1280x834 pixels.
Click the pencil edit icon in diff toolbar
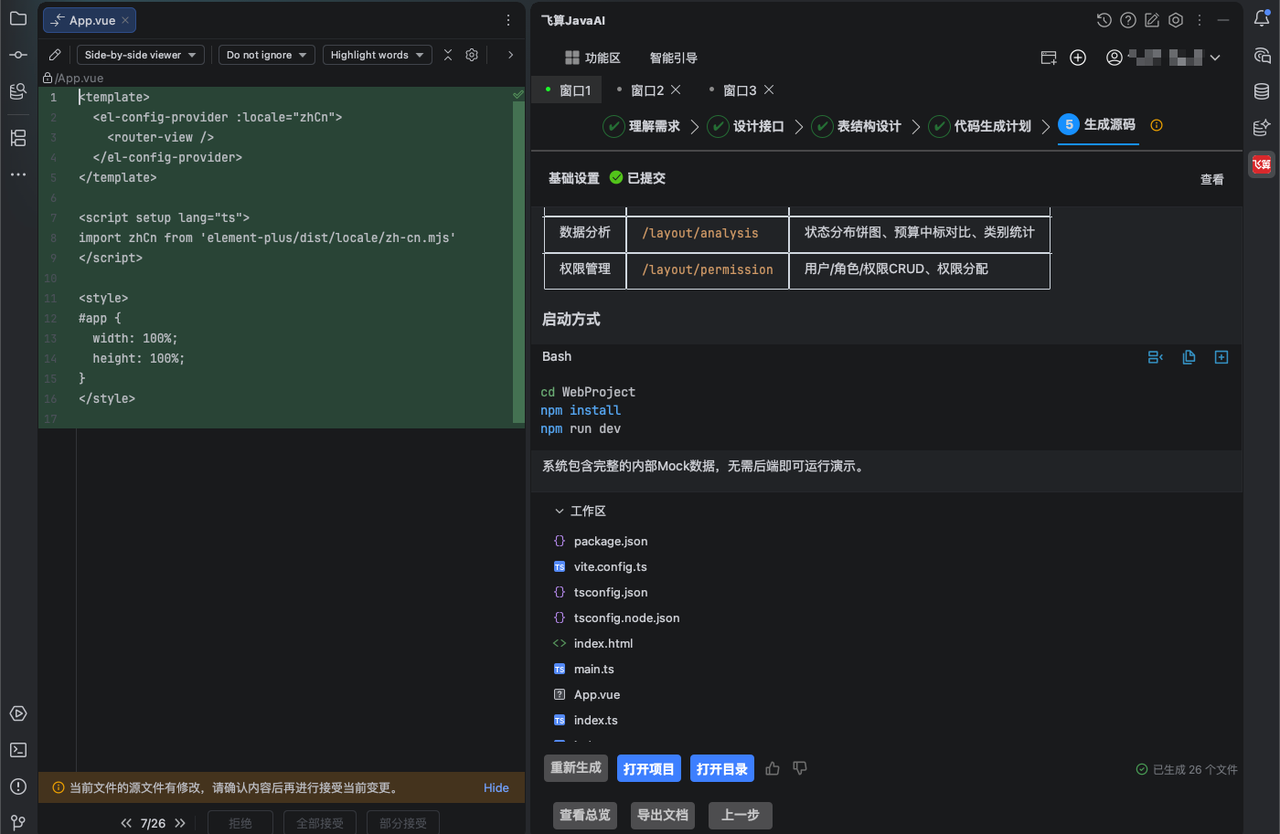[55, 55]
